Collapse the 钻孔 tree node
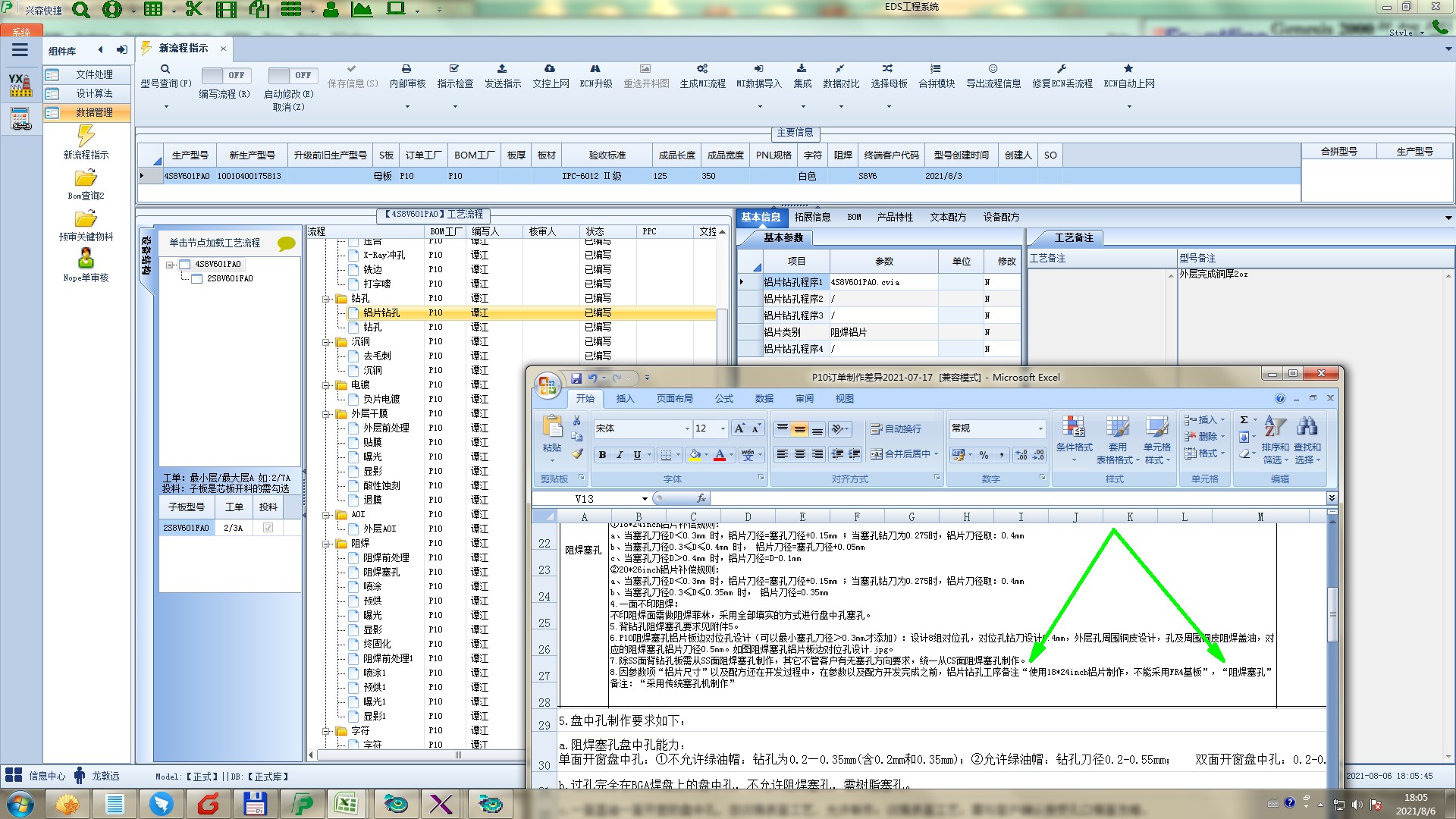This screenshot has height=819, width=1456. coord(326,299)
